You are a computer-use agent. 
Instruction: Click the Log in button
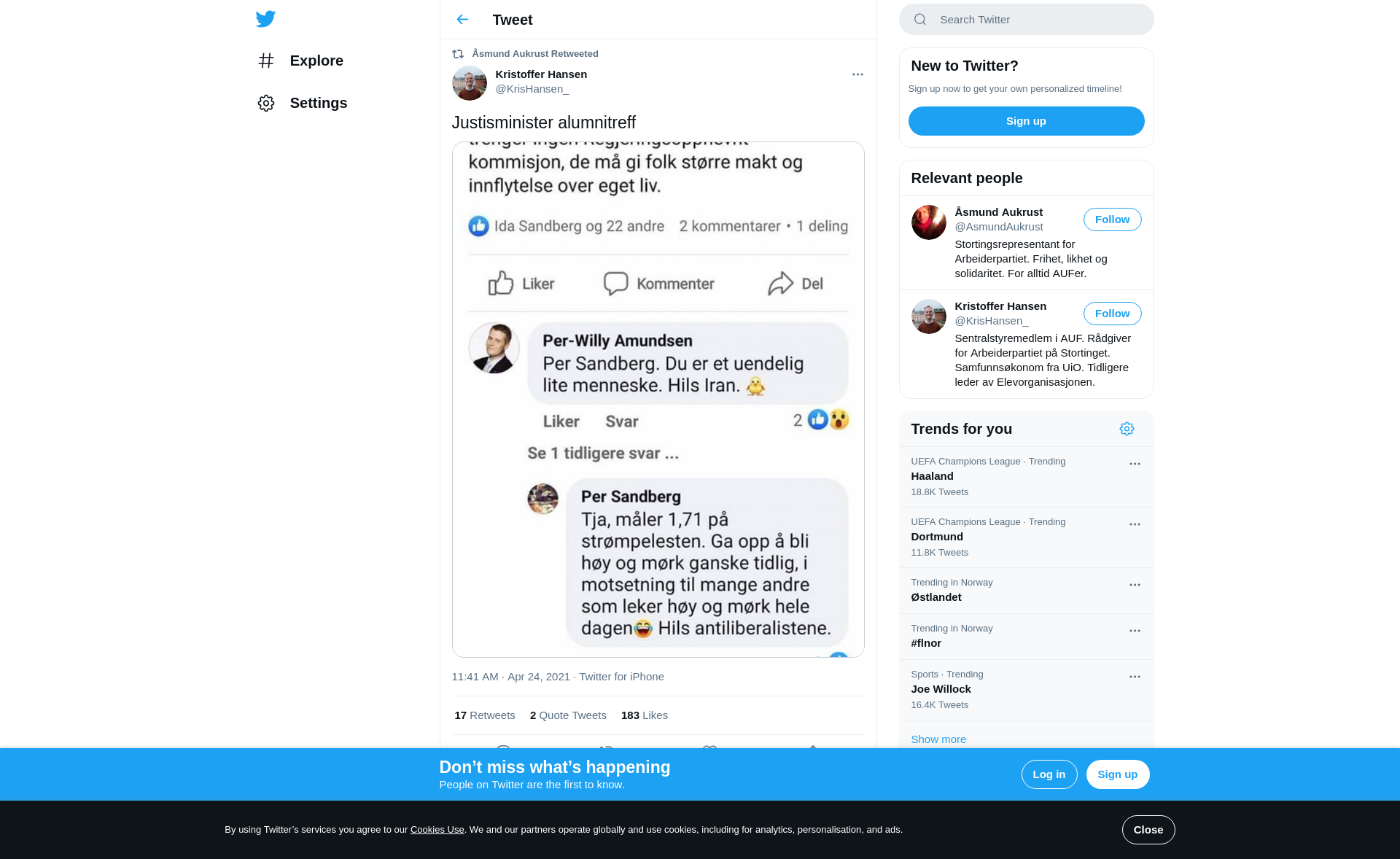[1049, 774]
